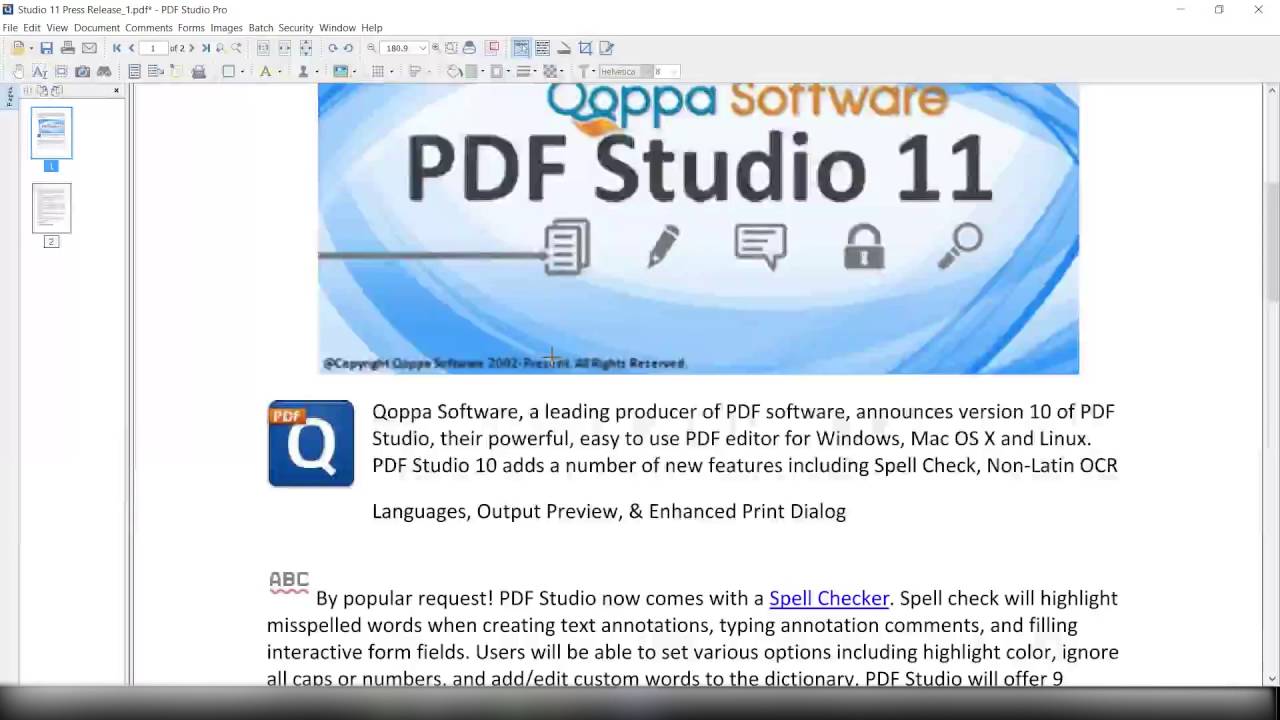Expand the square shape tool dropdown

point(242,71)
